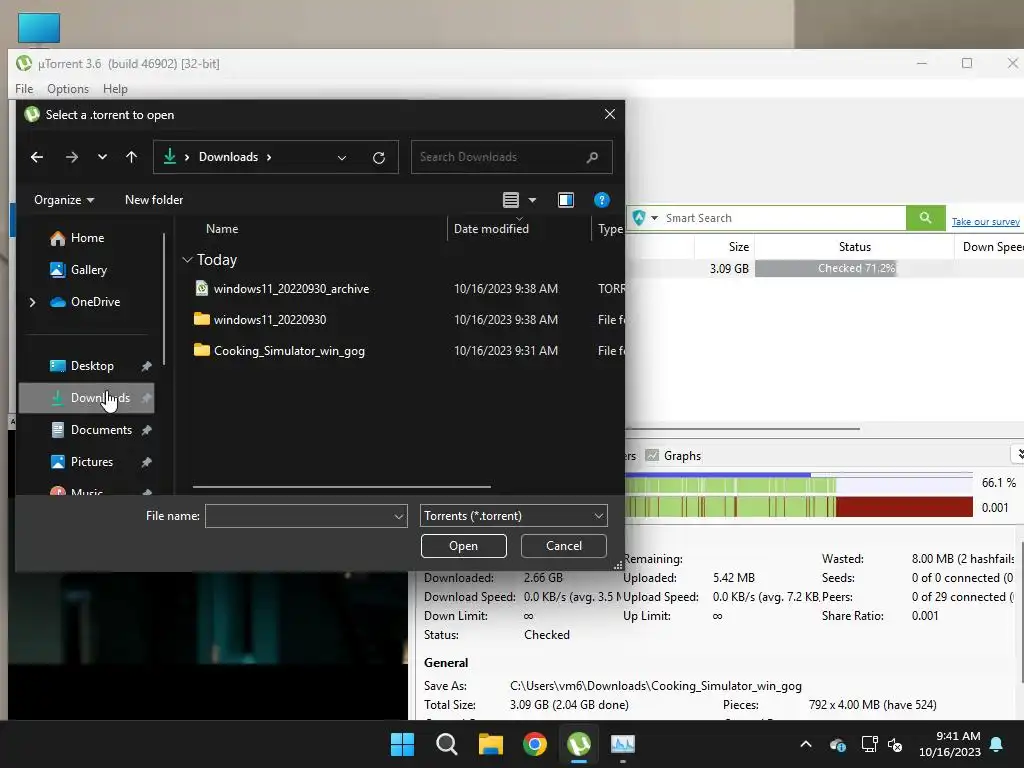Show hidden system tray icons
1024x768 pixels.
tap(806, 744)
